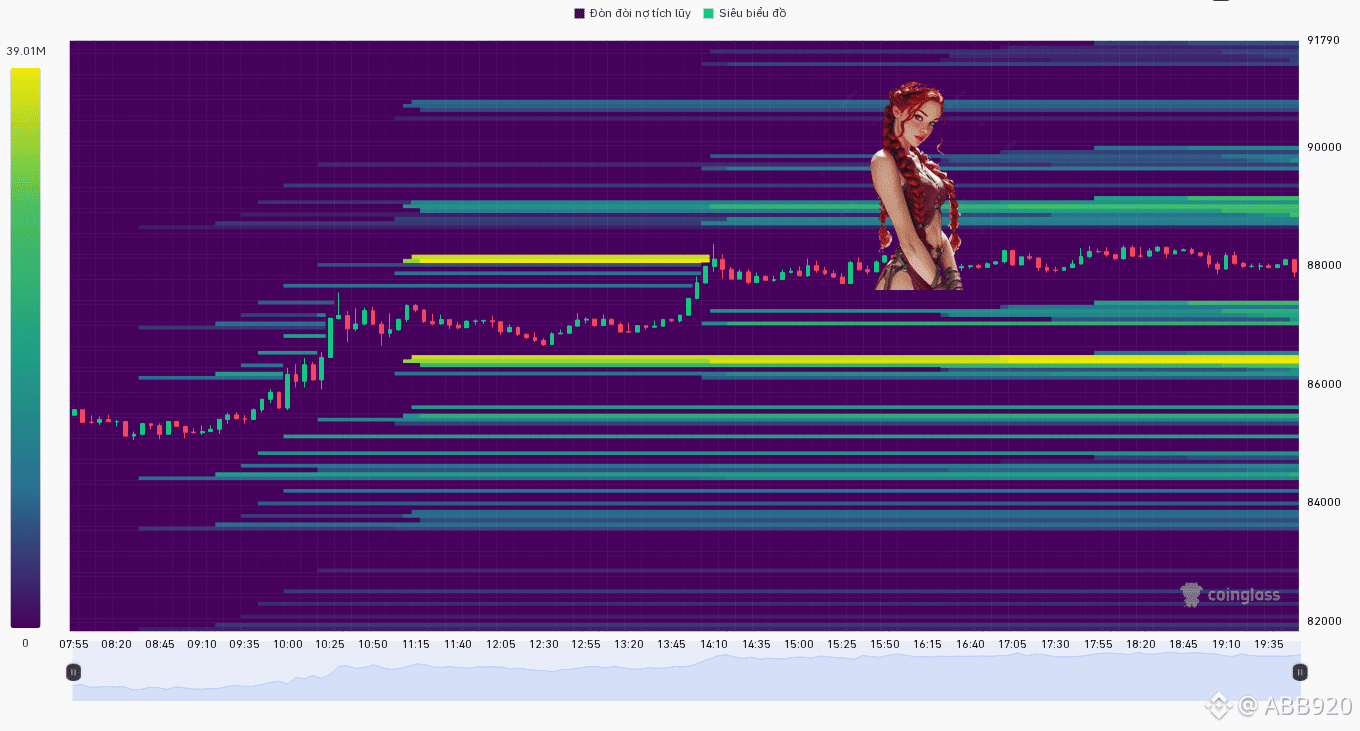1360x731 pixels.
Task: Click the 88000 price axis label
Action: (x=1323, y=266)
